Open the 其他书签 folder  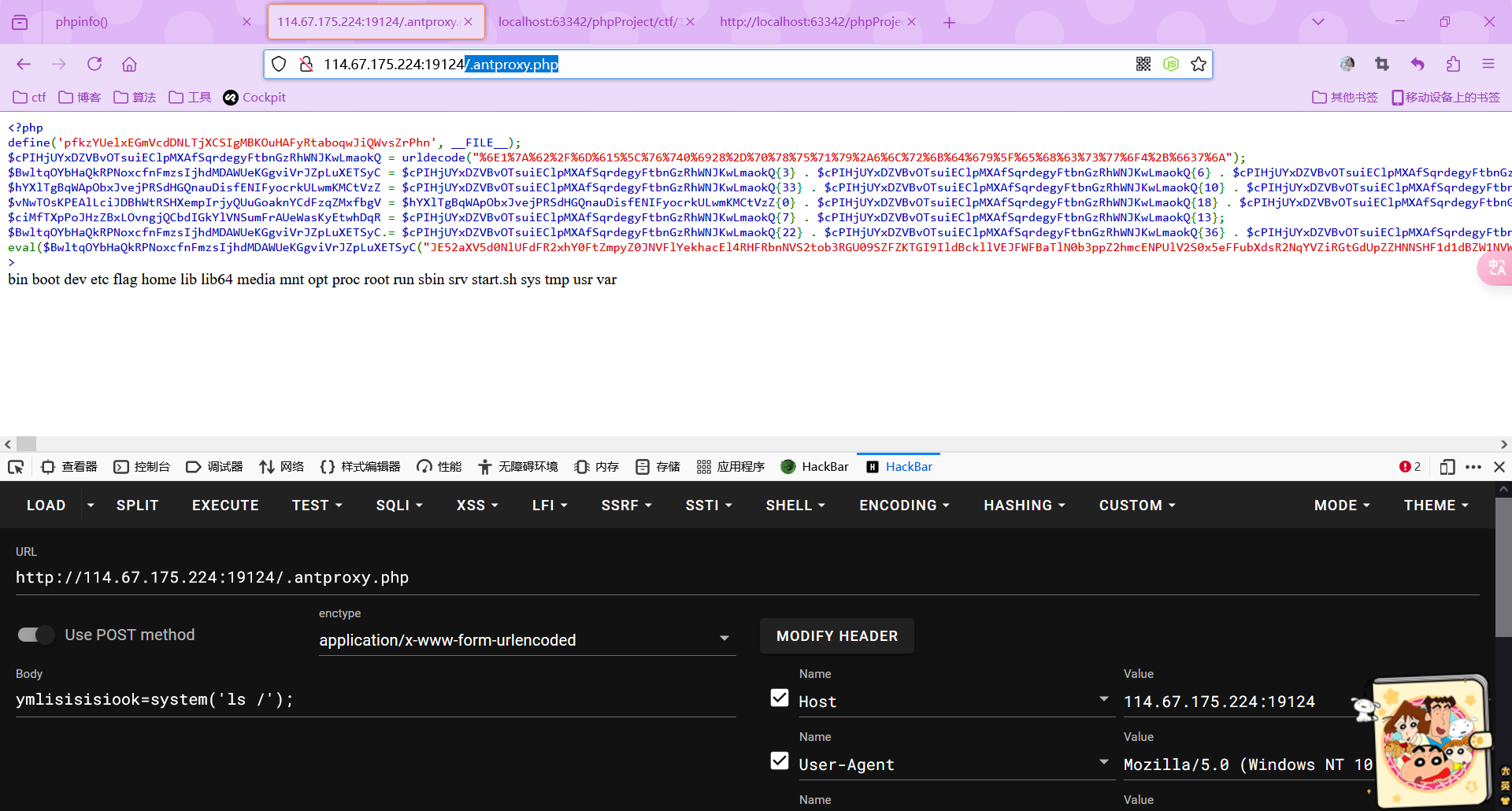pyautogui.click(x=1345, y=98)
